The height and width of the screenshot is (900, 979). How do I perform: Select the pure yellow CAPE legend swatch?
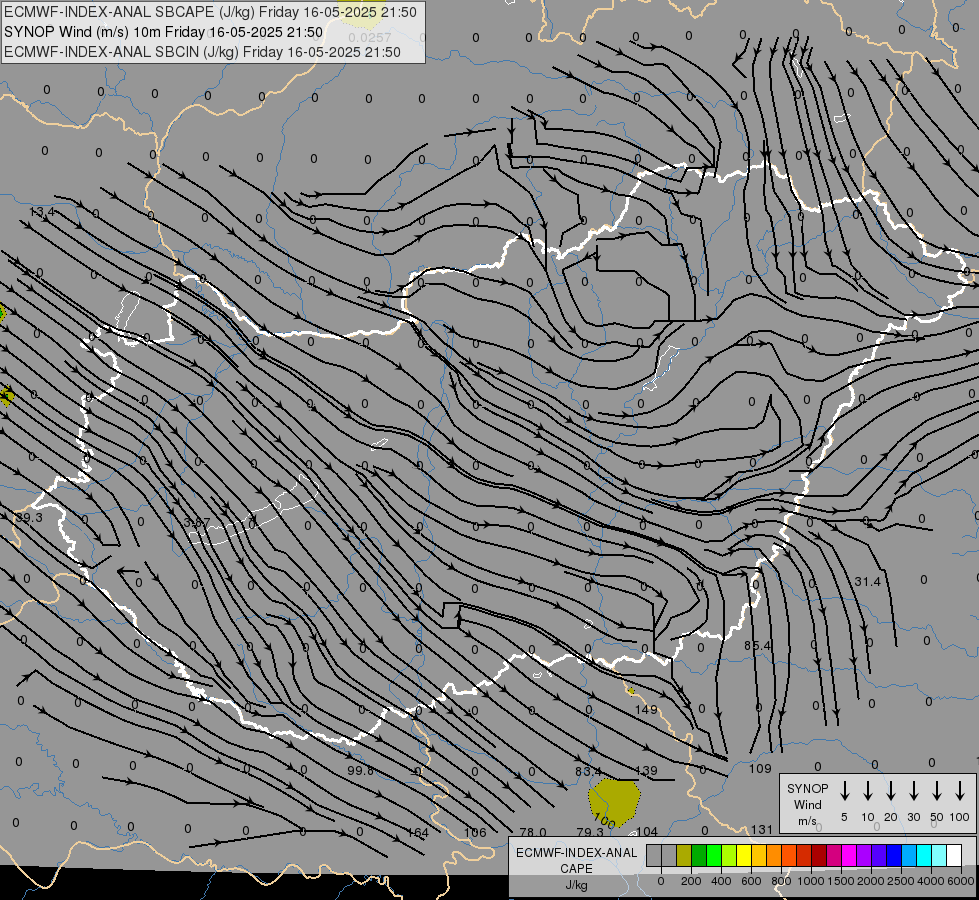(744, 855)
